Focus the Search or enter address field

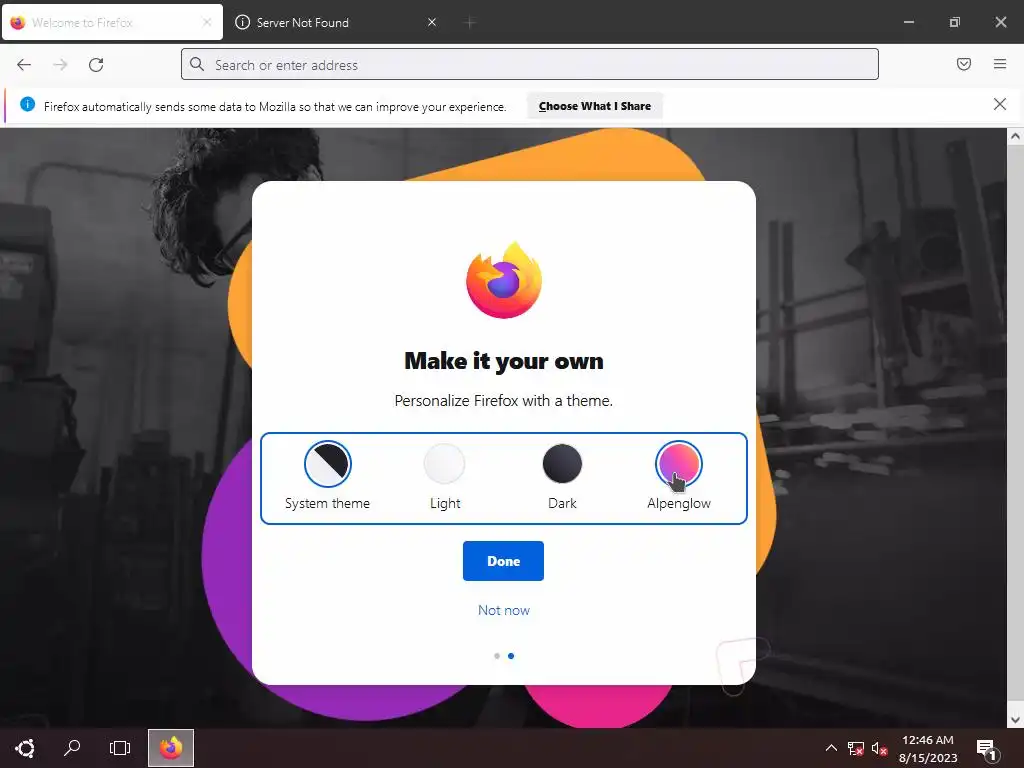[x=530, y=64]
